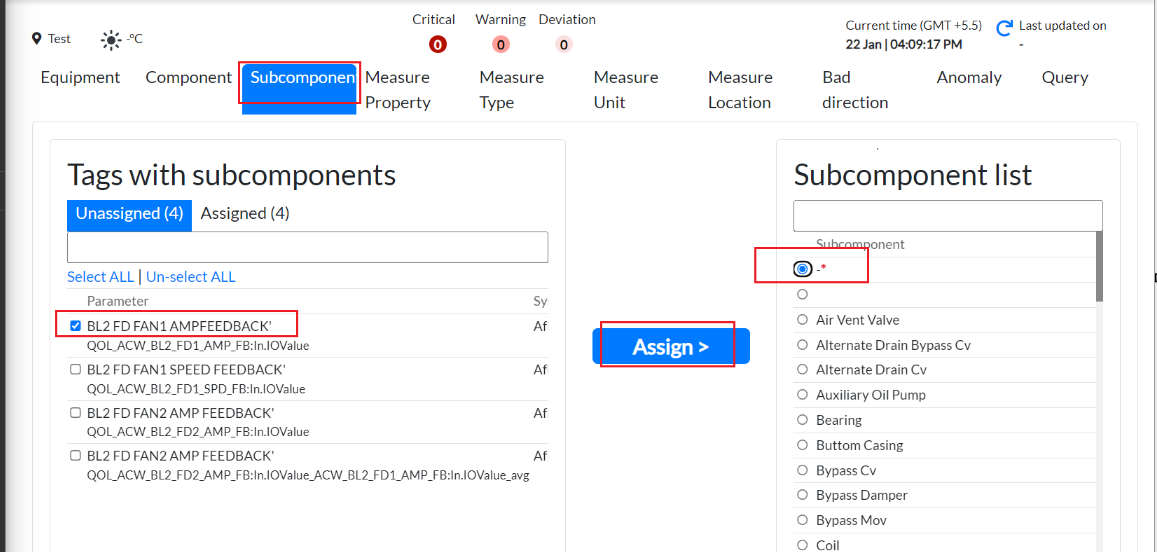The image size is (1157, 552).
Task: Click the Select ALL link
Action: click(x=100, y=277)
